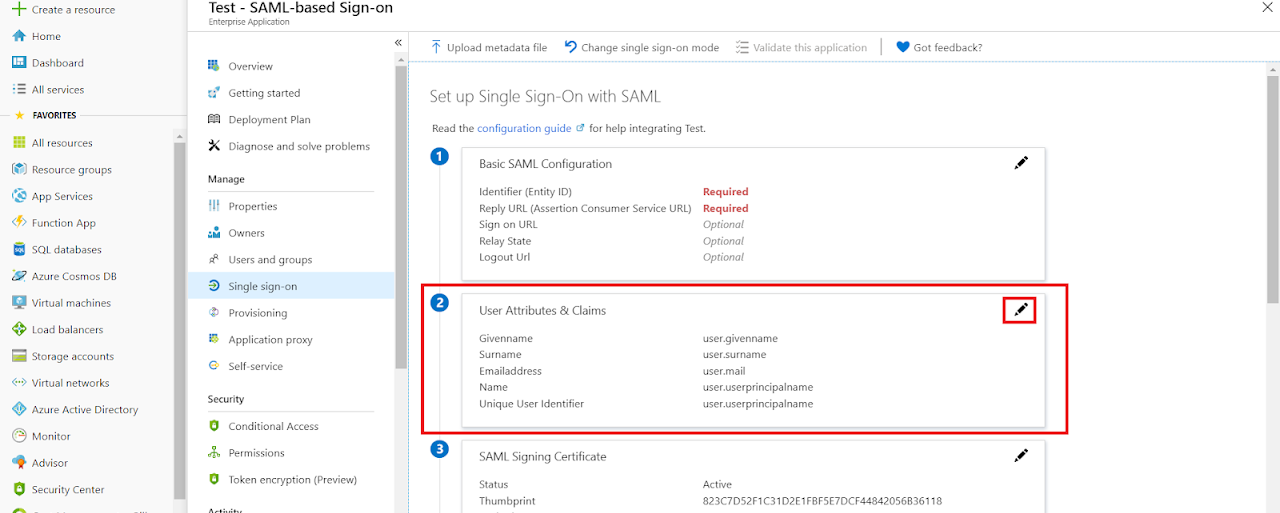Click the Upload metadata file arrow icon

pyautogui.click(x=436, y=47)
